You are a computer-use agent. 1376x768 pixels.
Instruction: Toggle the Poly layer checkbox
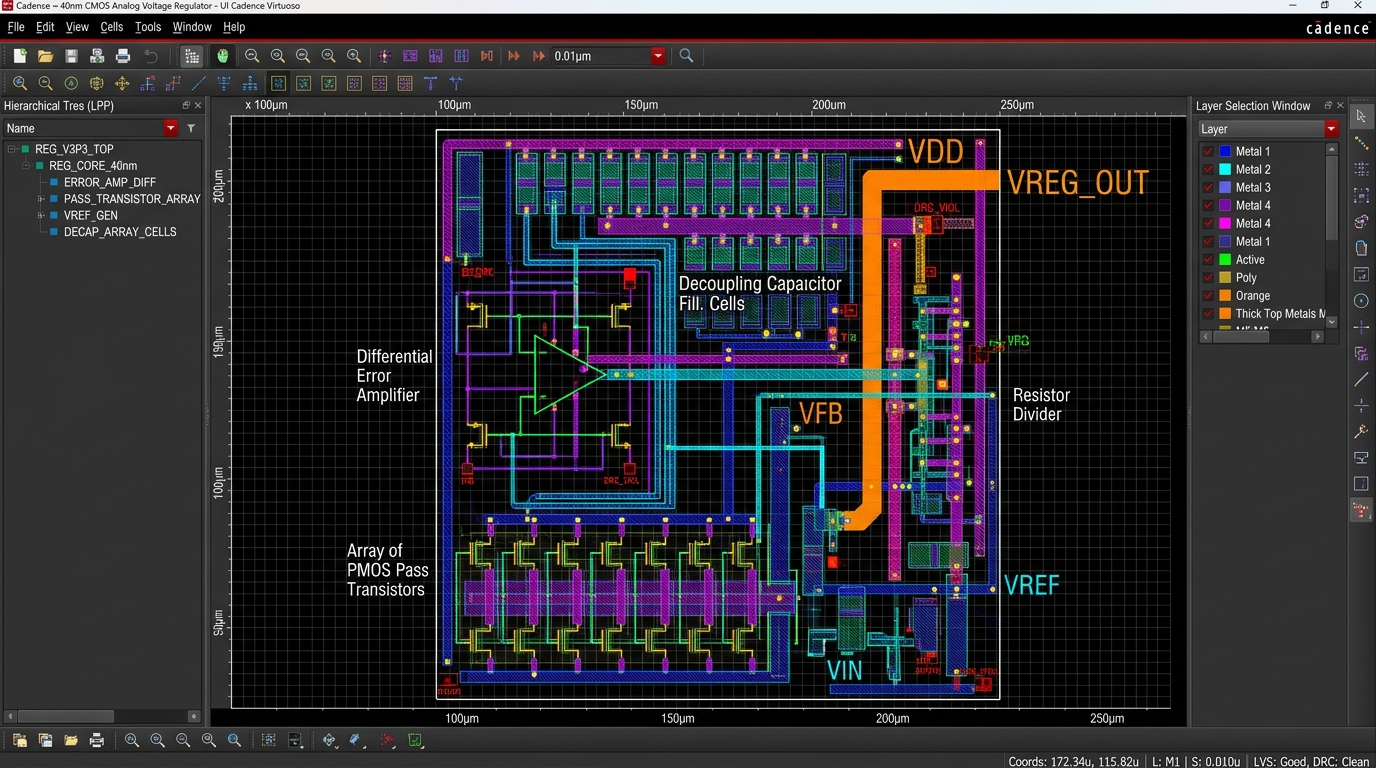(x=1208, y=277)
